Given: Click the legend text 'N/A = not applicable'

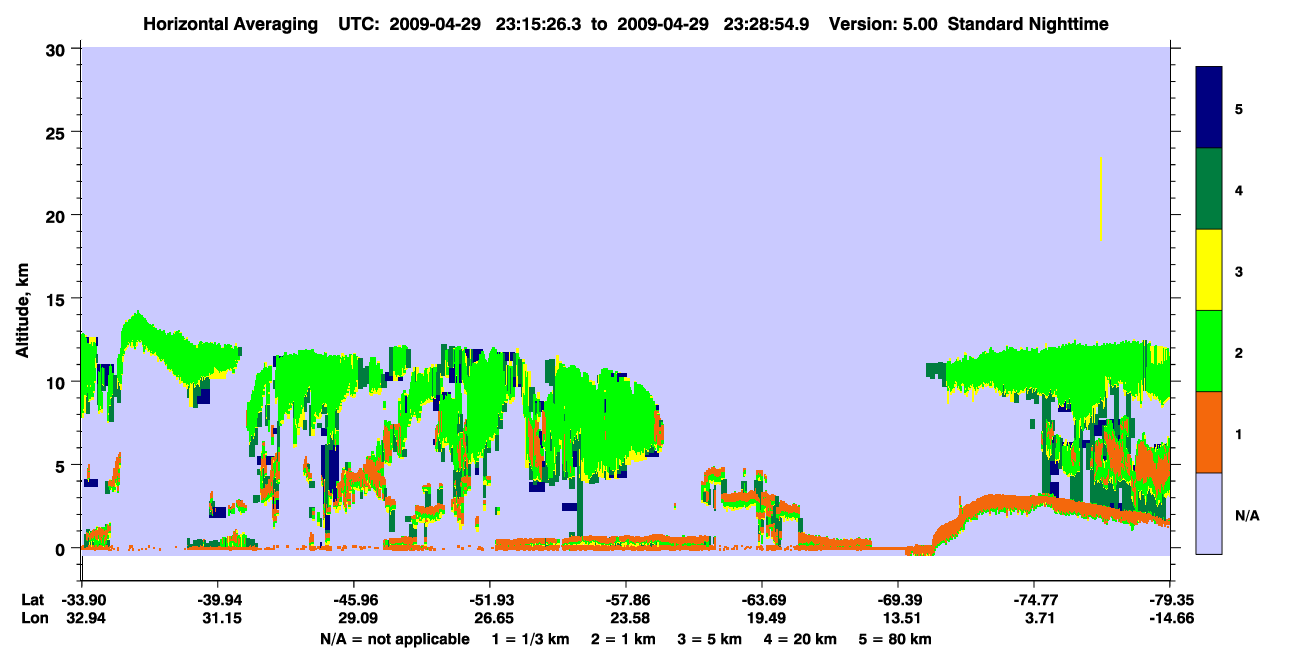Looking at the screenshot, I should tap(395, 639).
